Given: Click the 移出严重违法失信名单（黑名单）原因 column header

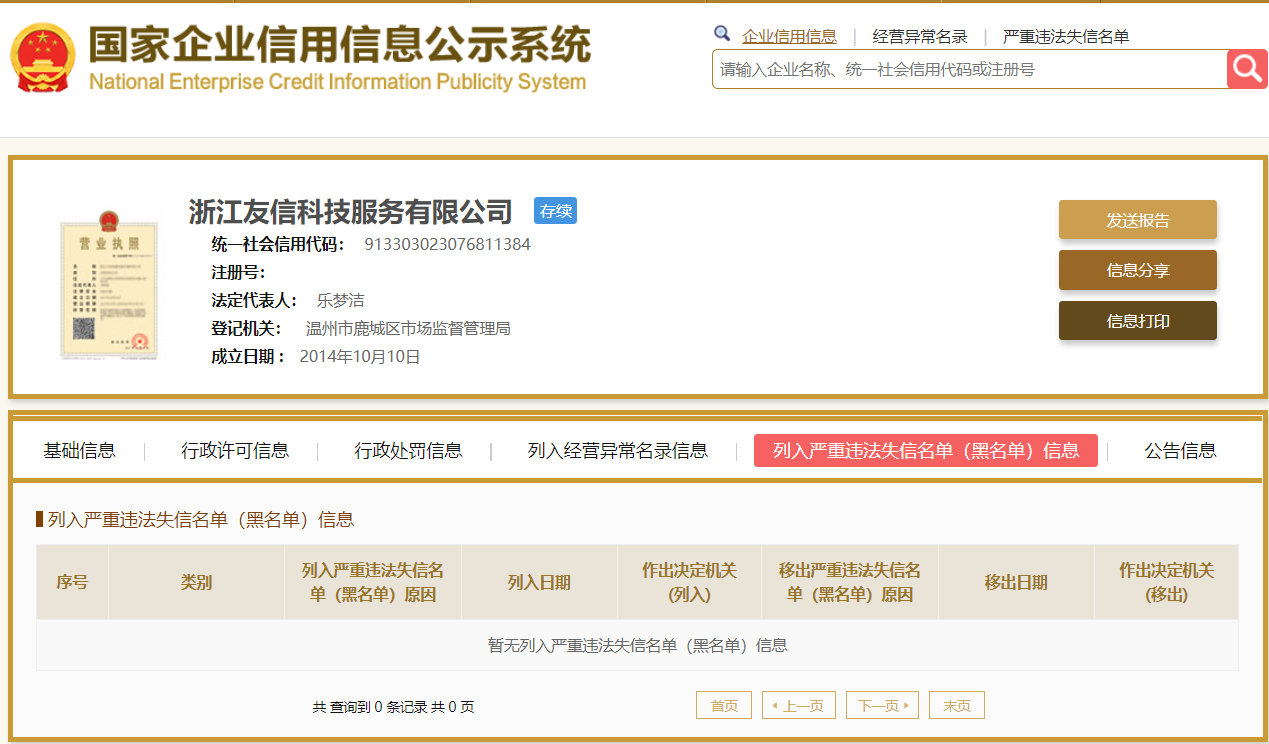Looking at the screenshot, I should click(x=850, y=582).
